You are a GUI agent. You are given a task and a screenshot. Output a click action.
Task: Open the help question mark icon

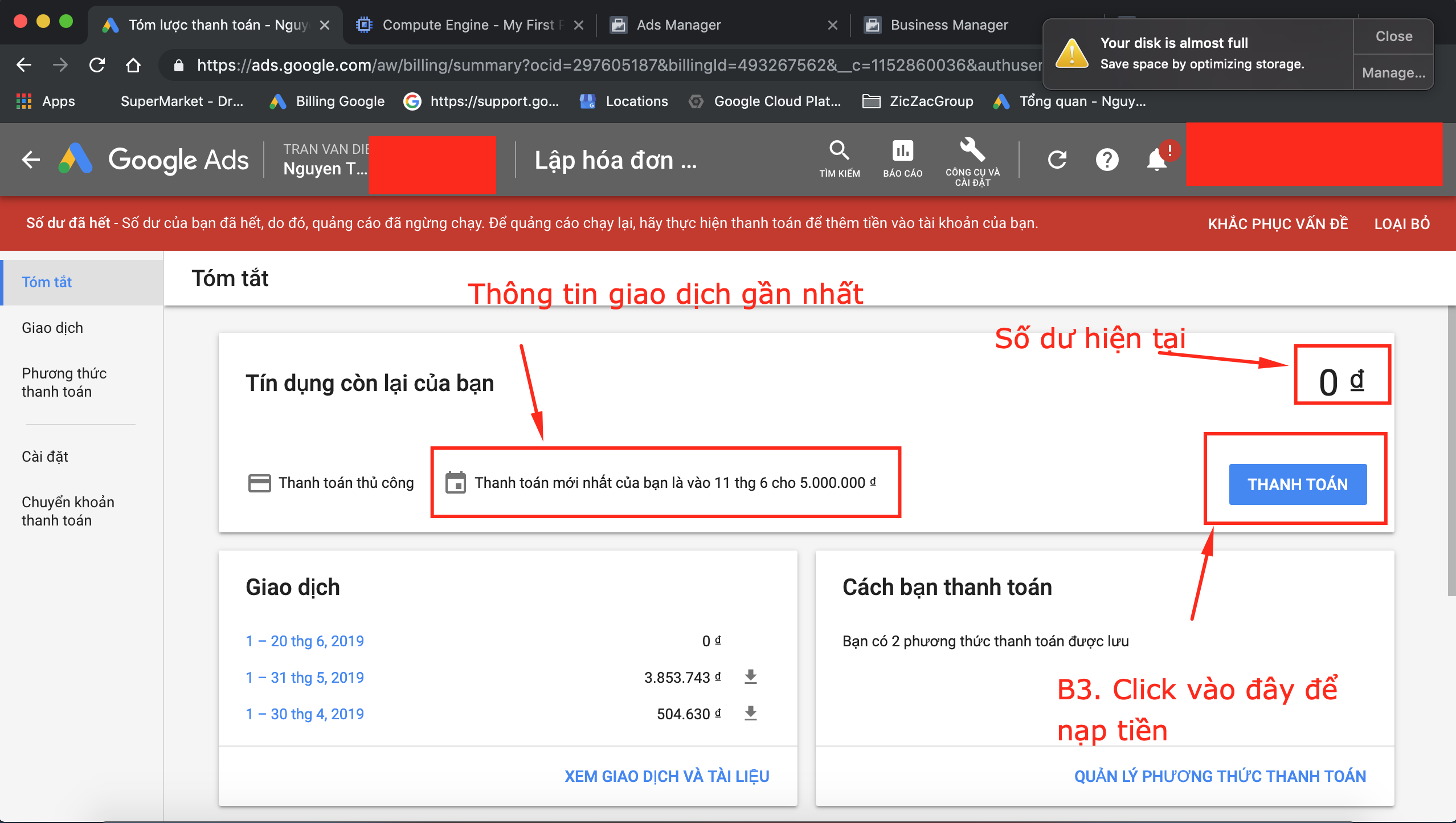click(1107, 160)
